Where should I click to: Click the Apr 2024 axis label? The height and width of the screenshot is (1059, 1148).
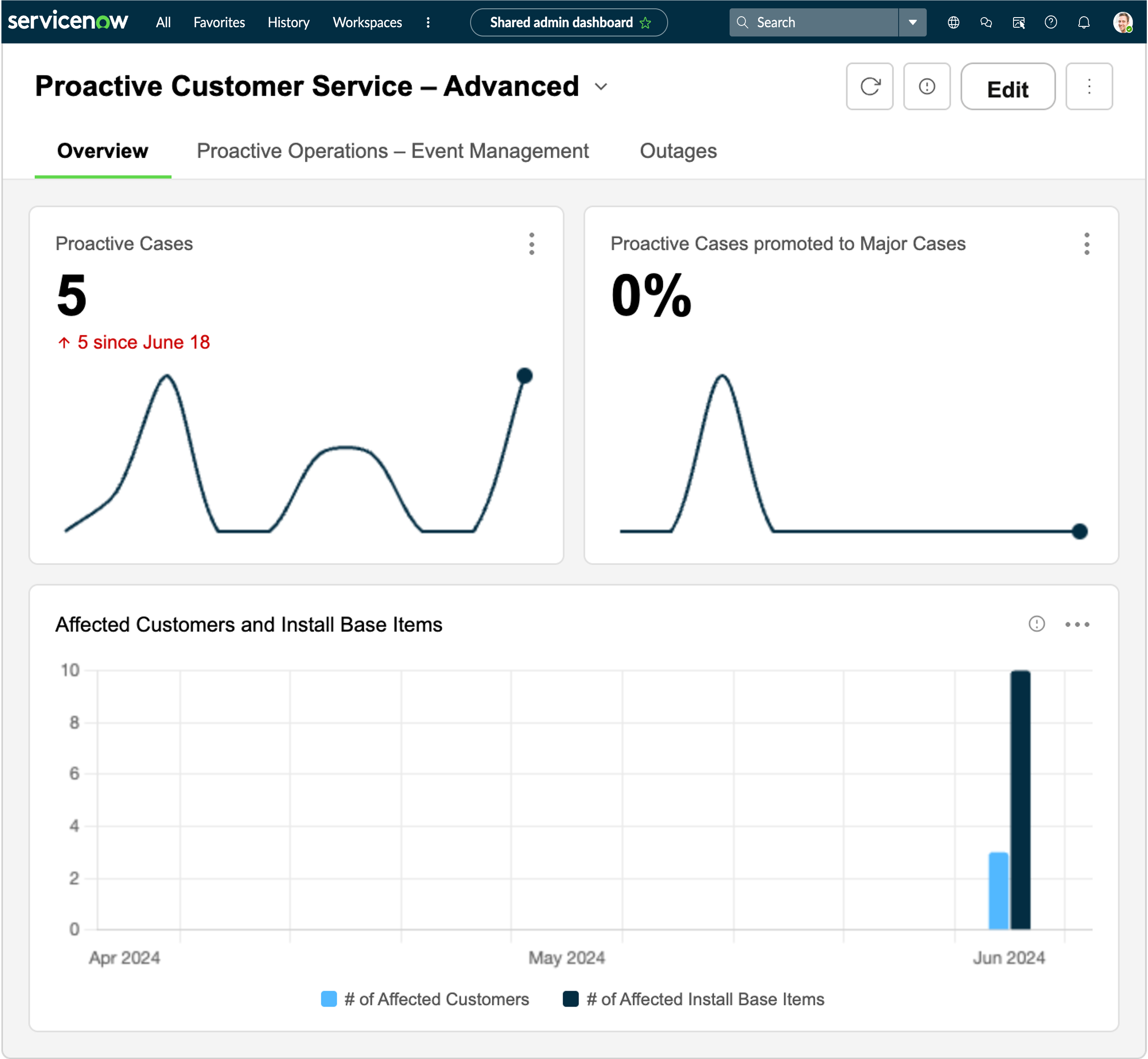coord(124,957)
